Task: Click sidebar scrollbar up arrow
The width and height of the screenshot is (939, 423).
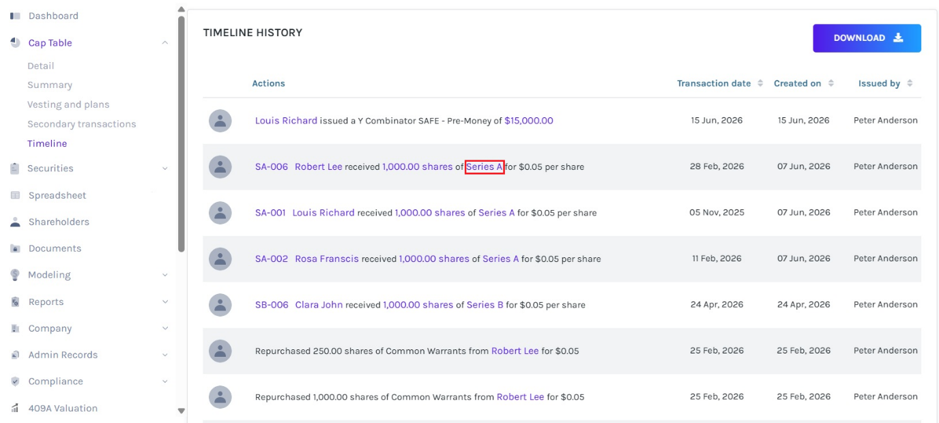Action: click(181, 9)
